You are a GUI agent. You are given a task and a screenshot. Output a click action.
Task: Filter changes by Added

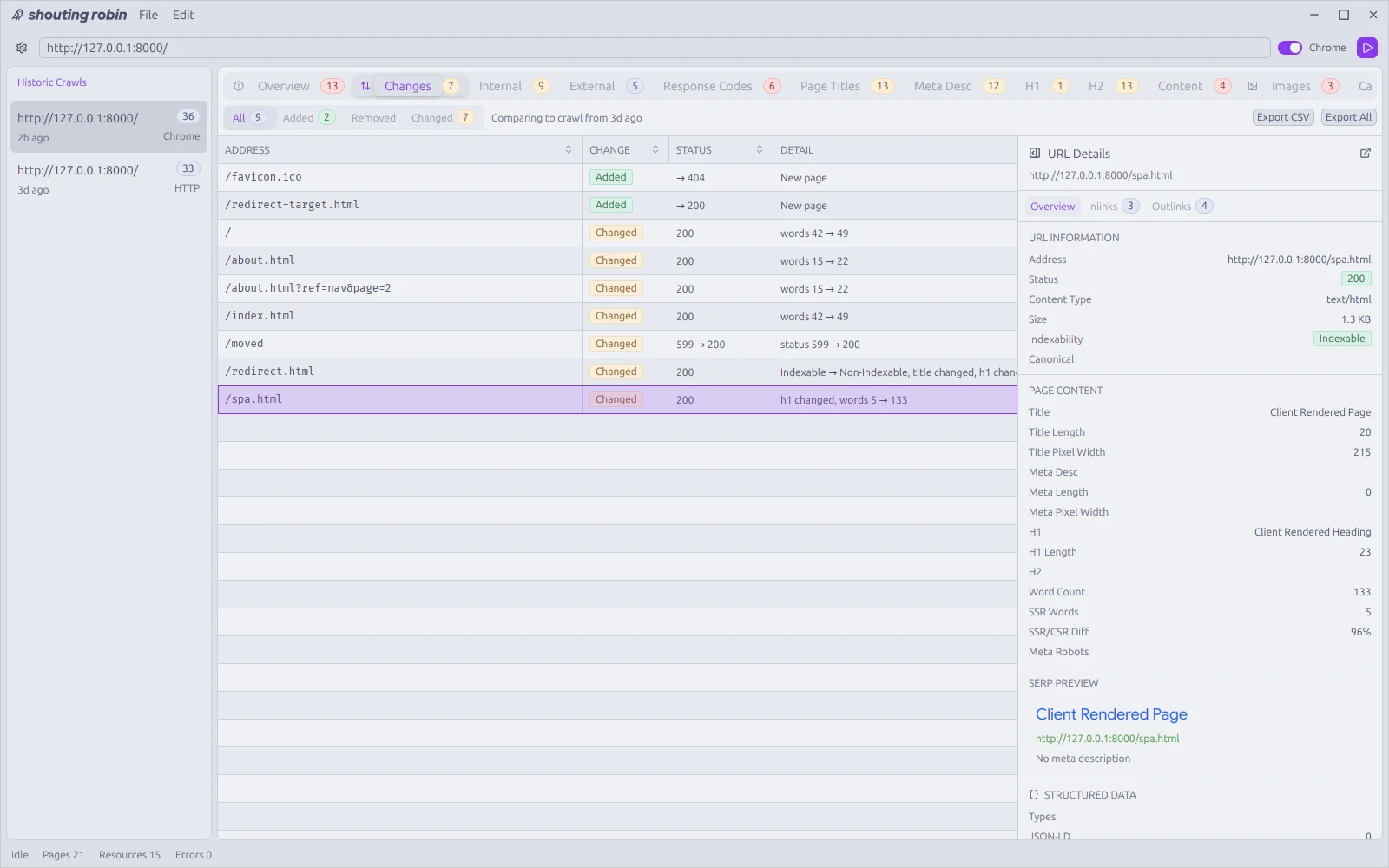tap(308, 117)
